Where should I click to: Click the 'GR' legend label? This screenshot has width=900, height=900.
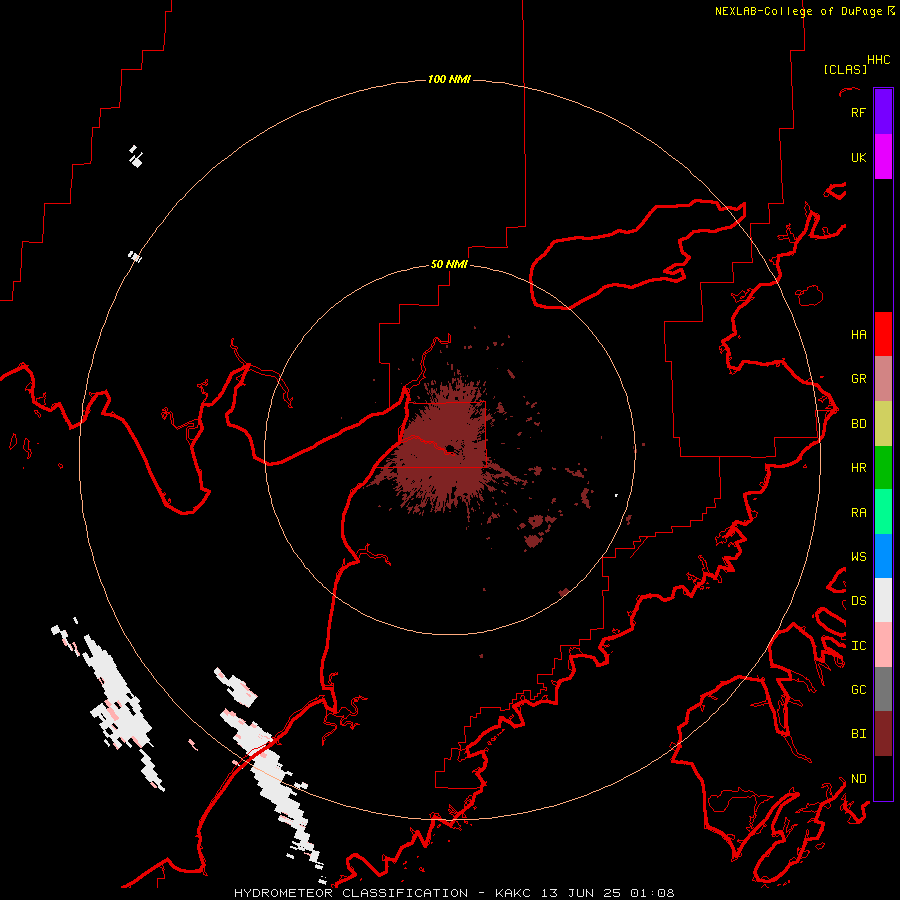pos(858,379)
